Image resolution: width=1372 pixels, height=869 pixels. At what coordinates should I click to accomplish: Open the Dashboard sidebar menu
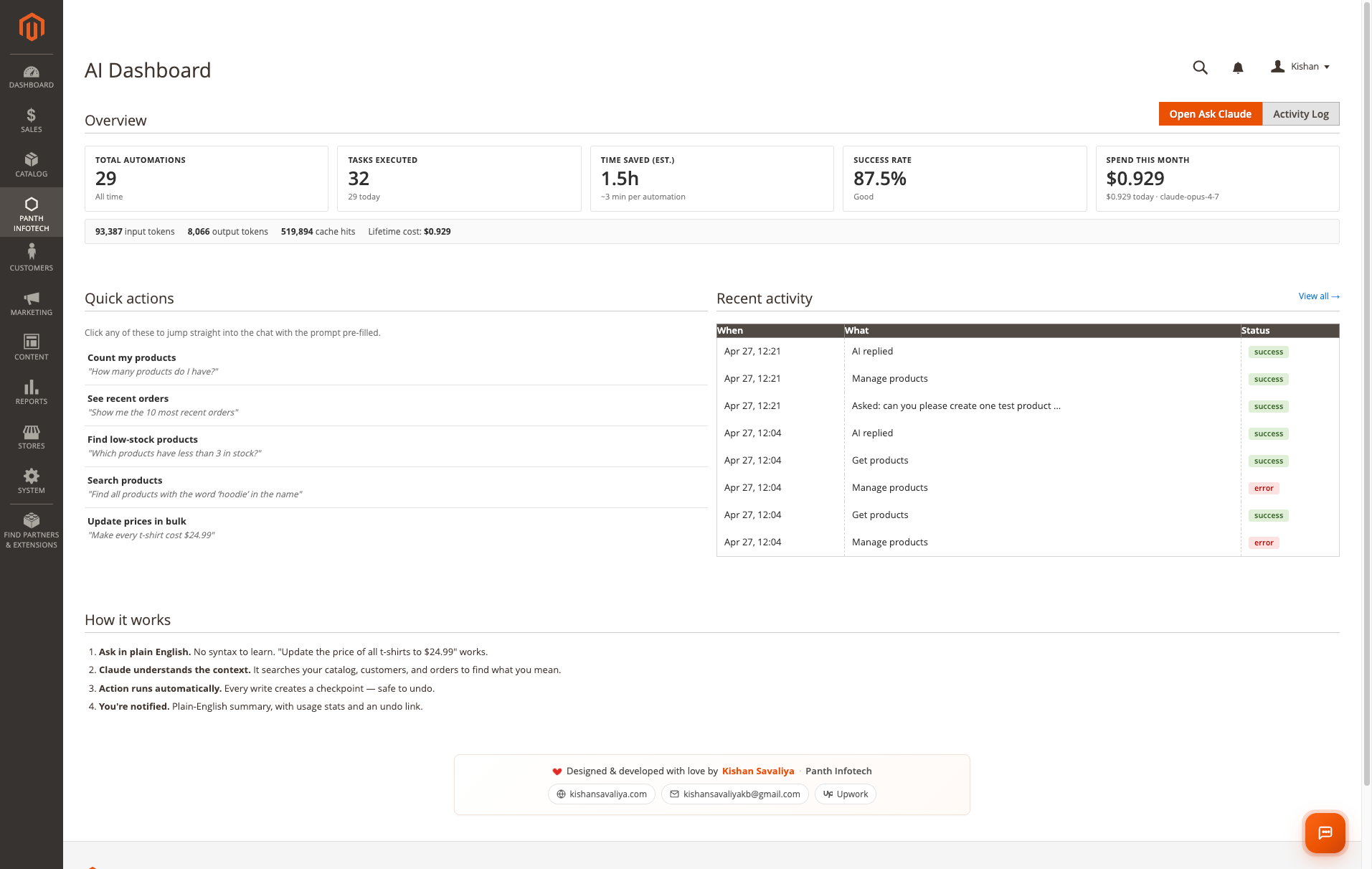point(32,77)
